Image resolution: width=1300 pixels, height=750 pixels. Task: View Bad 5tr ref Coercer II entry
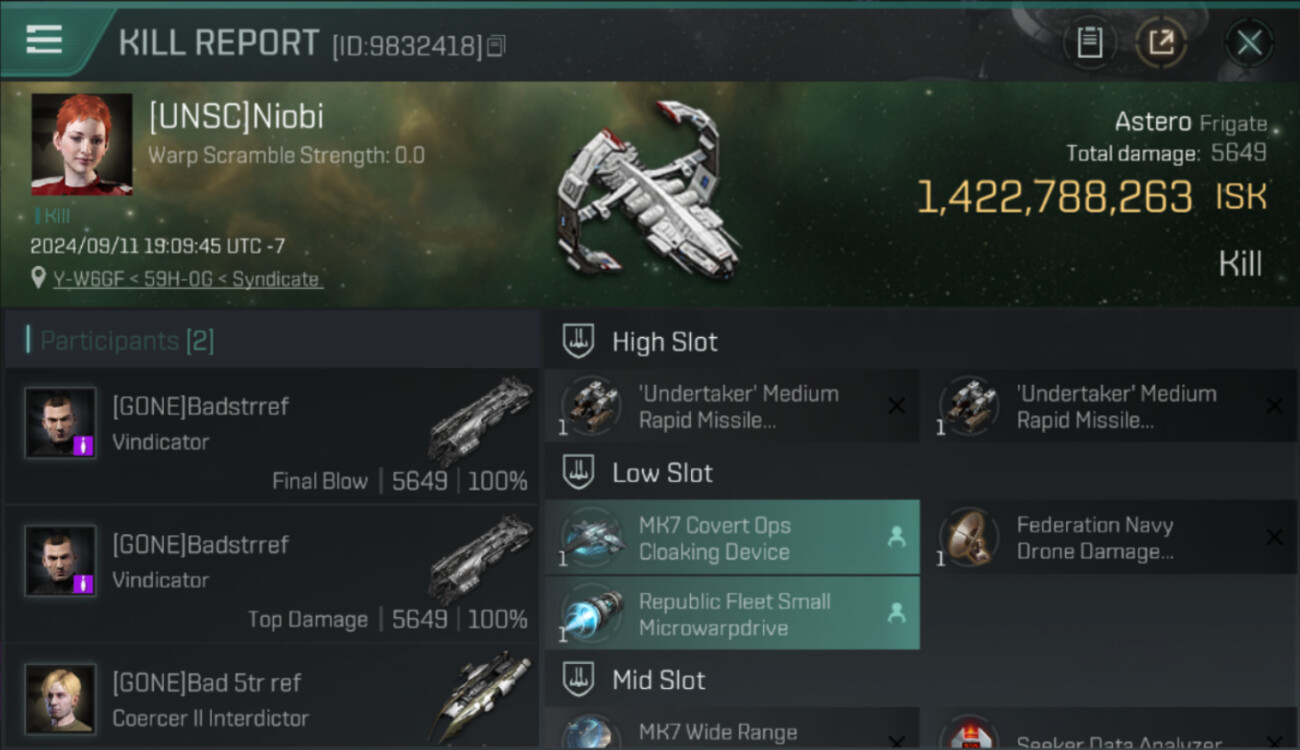tap(272, 698)
